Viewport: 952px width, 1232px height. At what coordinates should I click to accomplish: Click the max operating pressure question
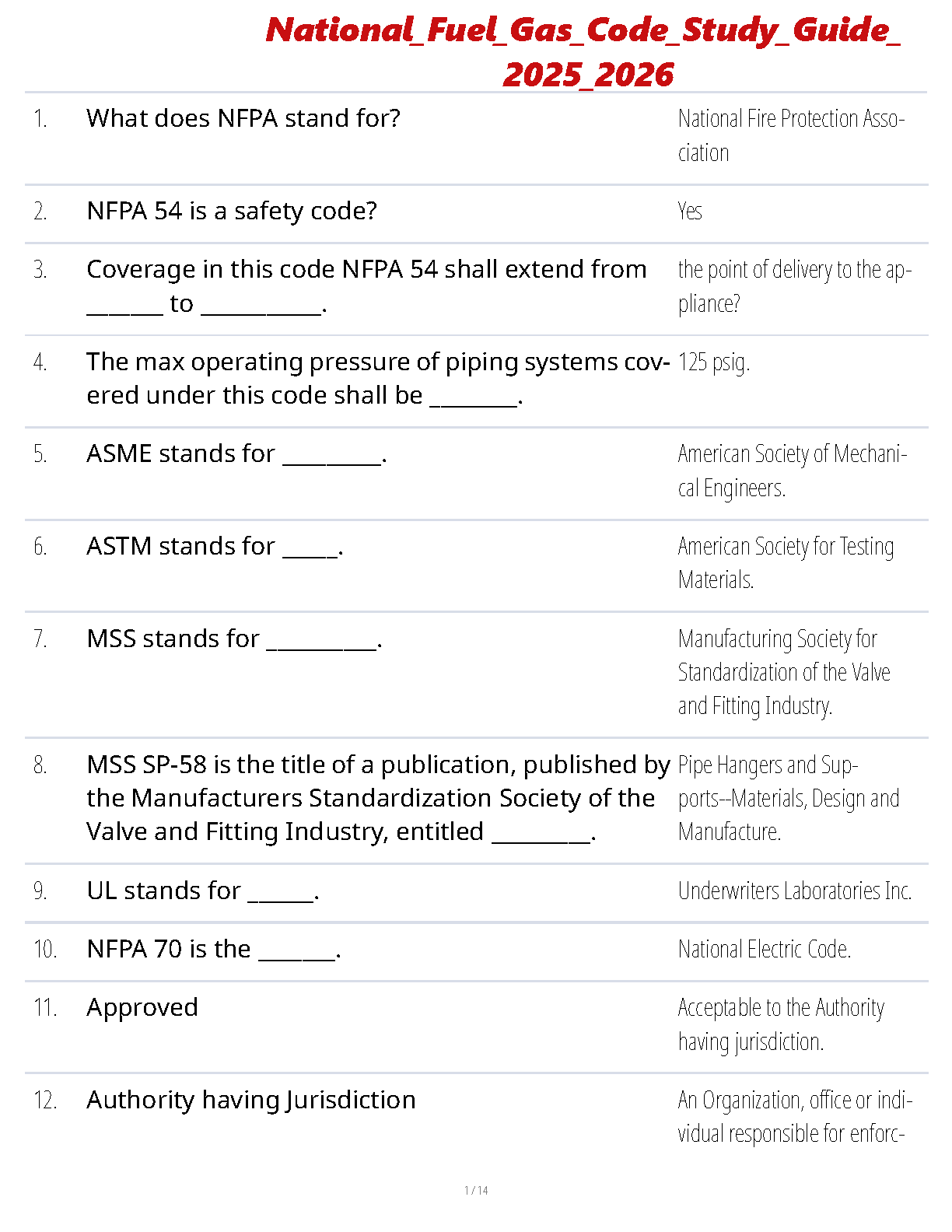coord(377,378)
